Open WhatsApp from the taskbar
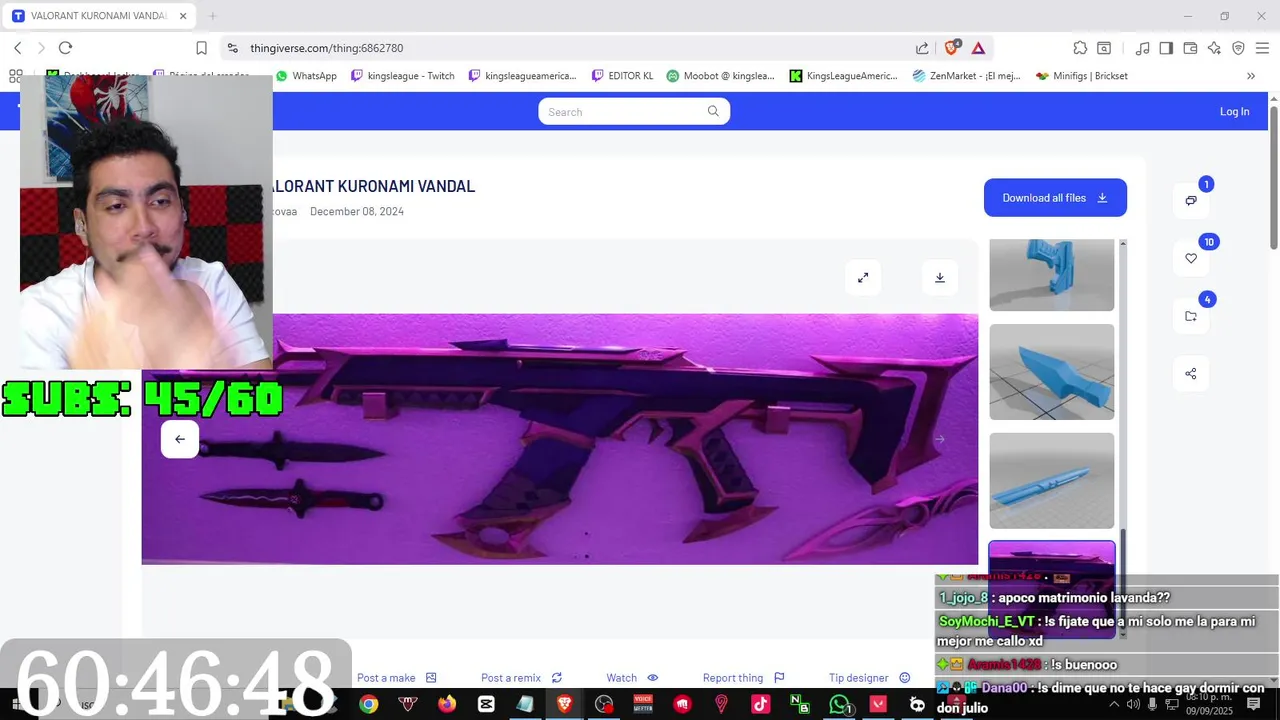The image size is (1280, 720). point(839,704)
